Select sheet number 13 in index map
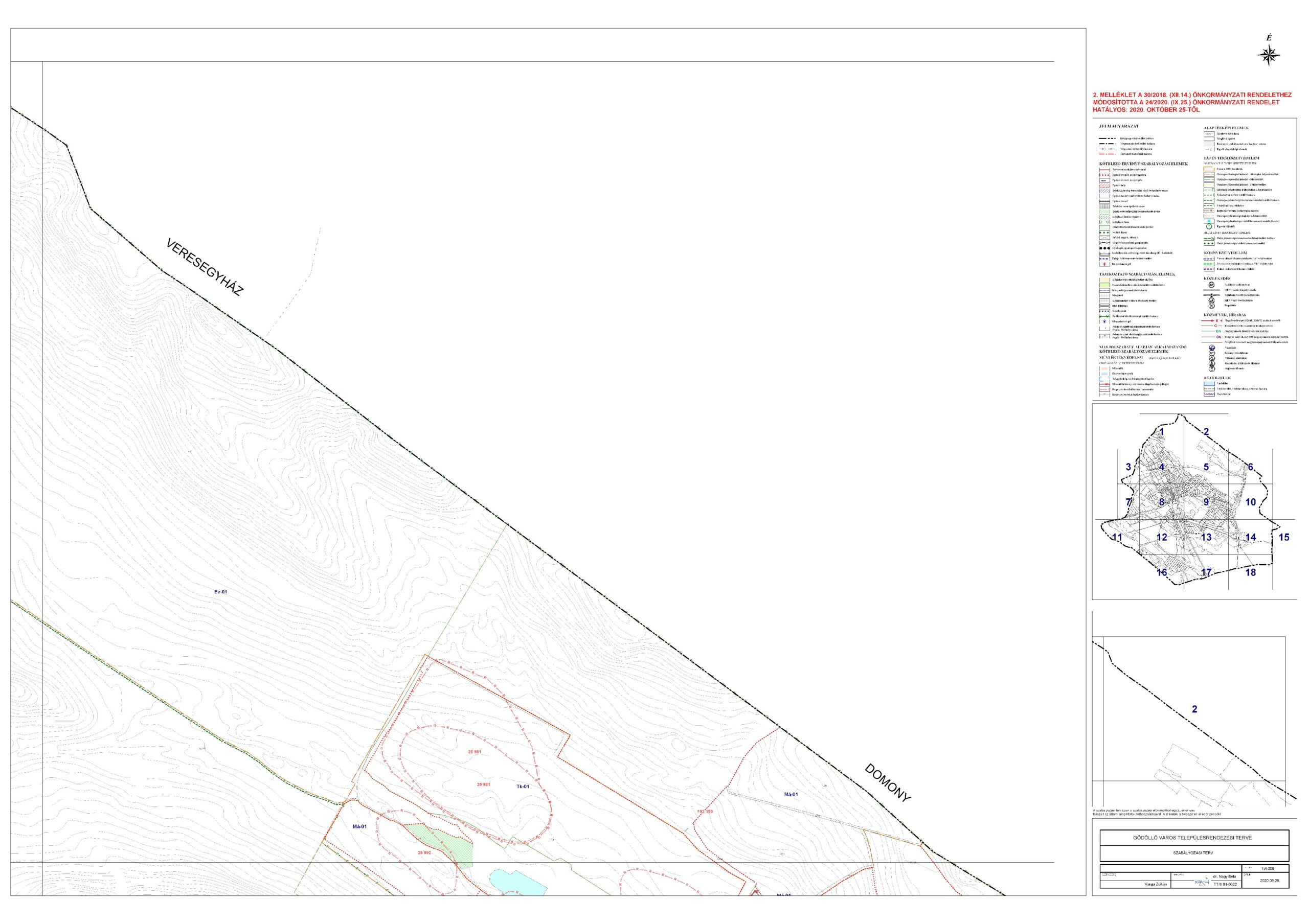This screenshot has height=924, width=1309. (x=1206, y=537)
